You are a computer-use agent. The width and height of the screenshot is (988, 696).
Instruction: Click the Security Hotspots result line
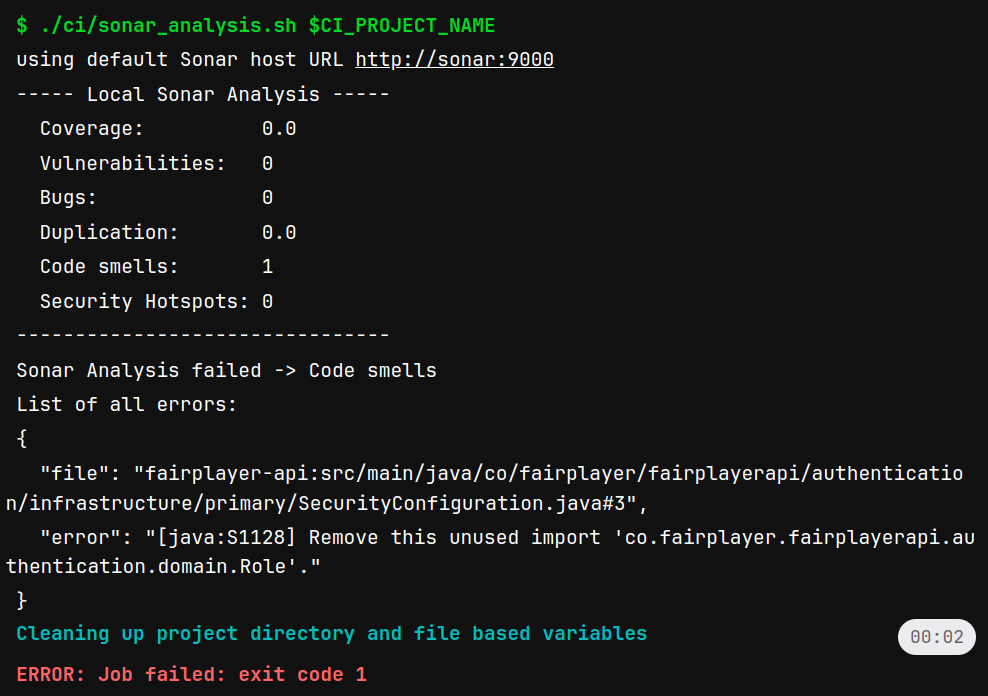pyautogui.click(x=155, y=301)
